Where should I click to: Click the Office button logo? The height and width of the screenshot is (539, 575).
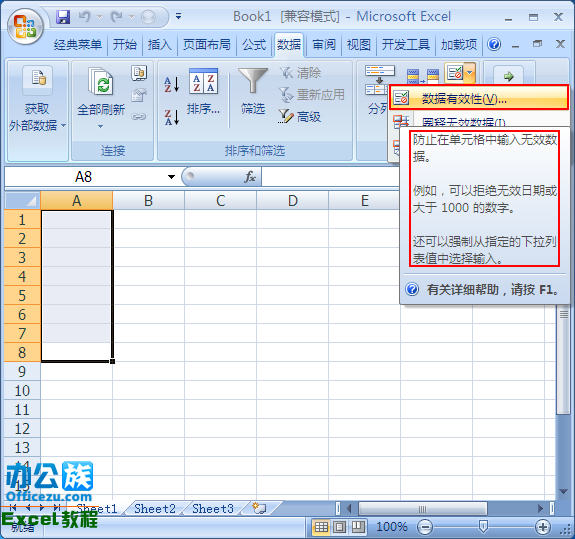(25, 26)
